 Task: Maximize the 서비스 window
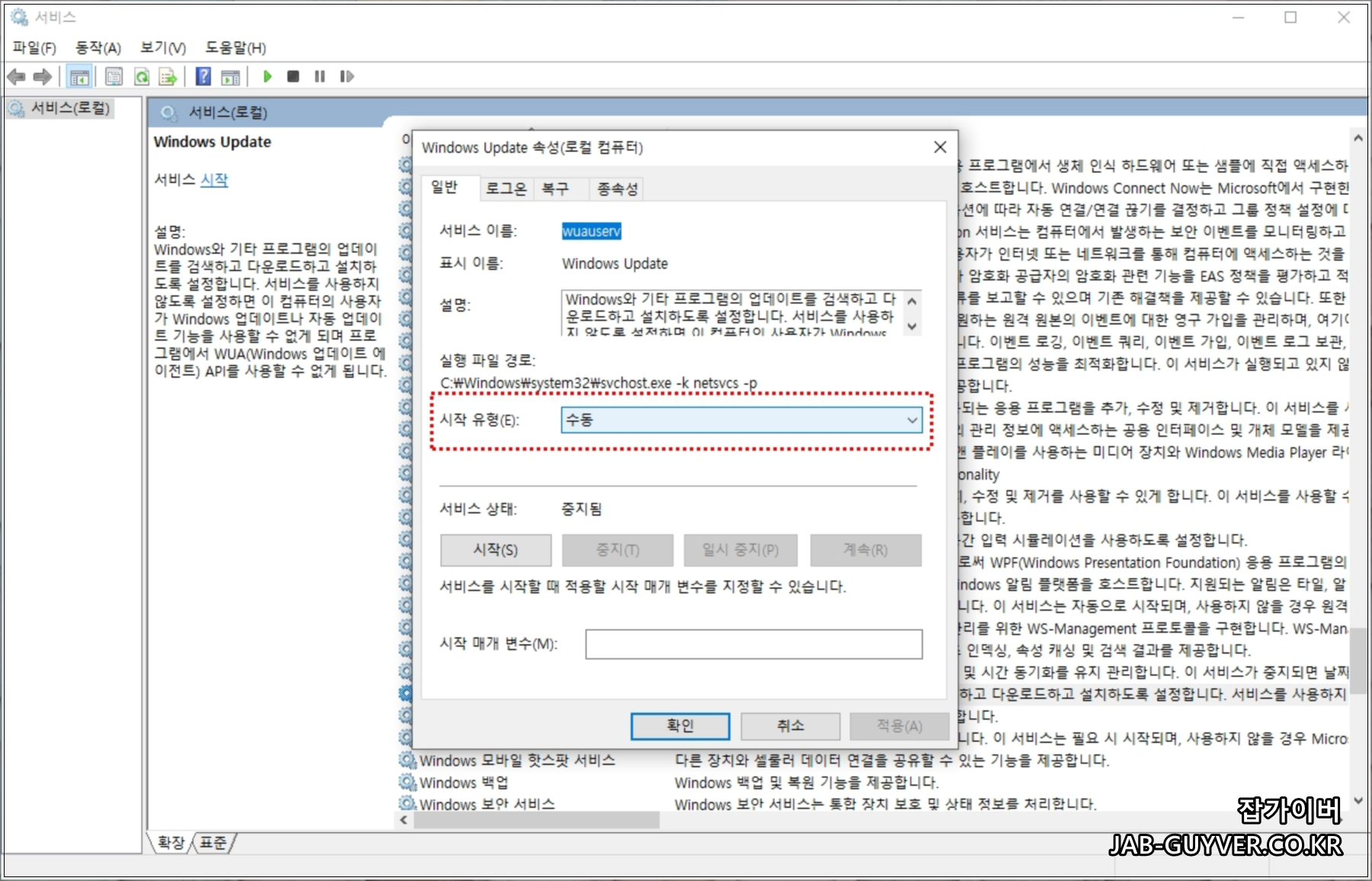pos(1290,17)
